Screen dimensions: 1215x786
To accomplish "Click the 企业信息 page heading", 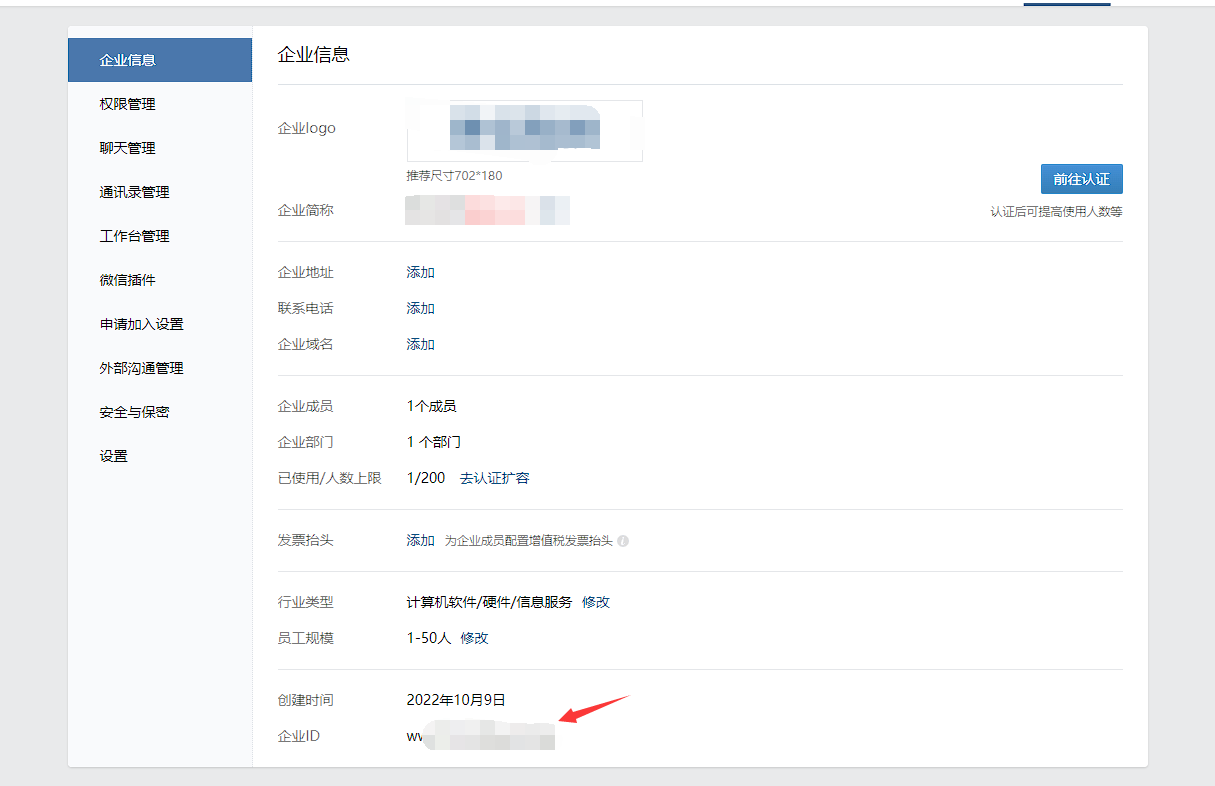I will tap(313, 55).
